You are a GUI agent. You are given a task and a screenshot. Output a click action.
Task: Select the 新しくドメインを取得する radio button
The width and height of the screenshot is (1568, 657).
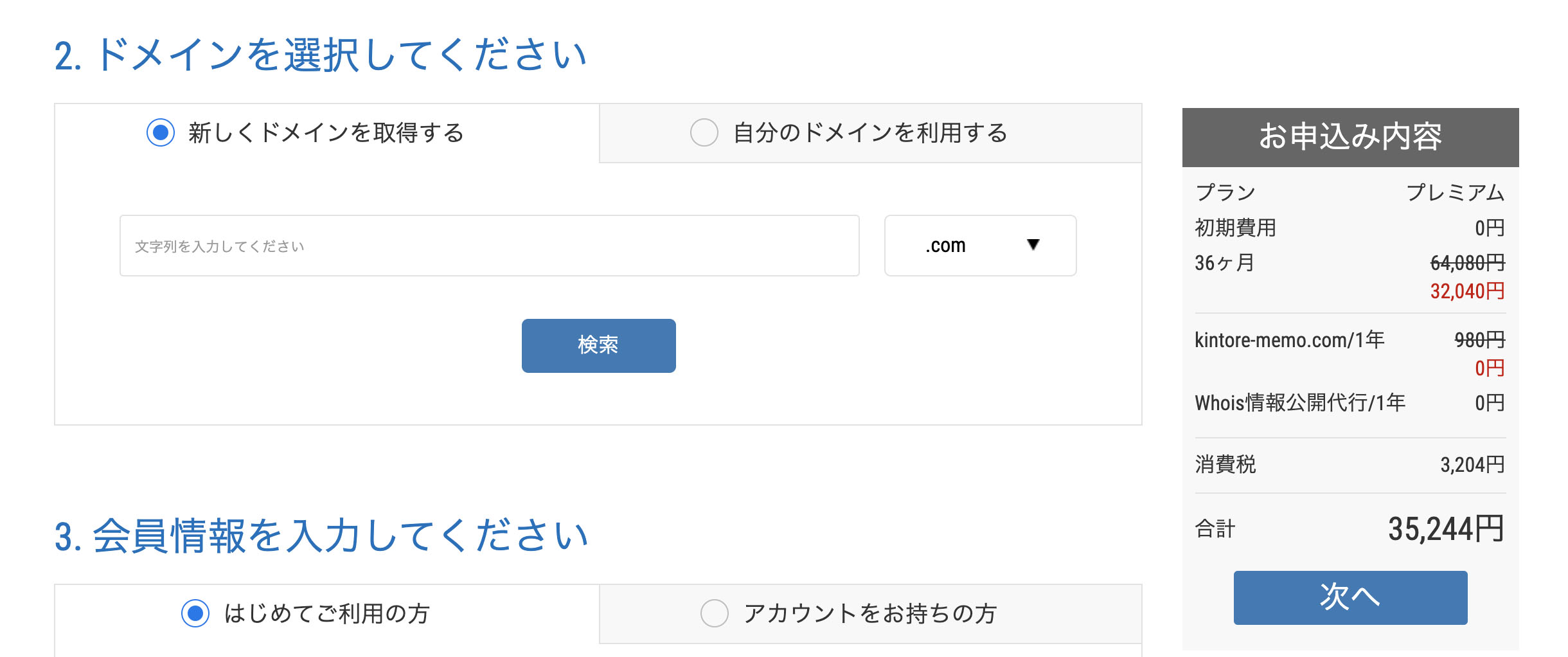[161, 133]
